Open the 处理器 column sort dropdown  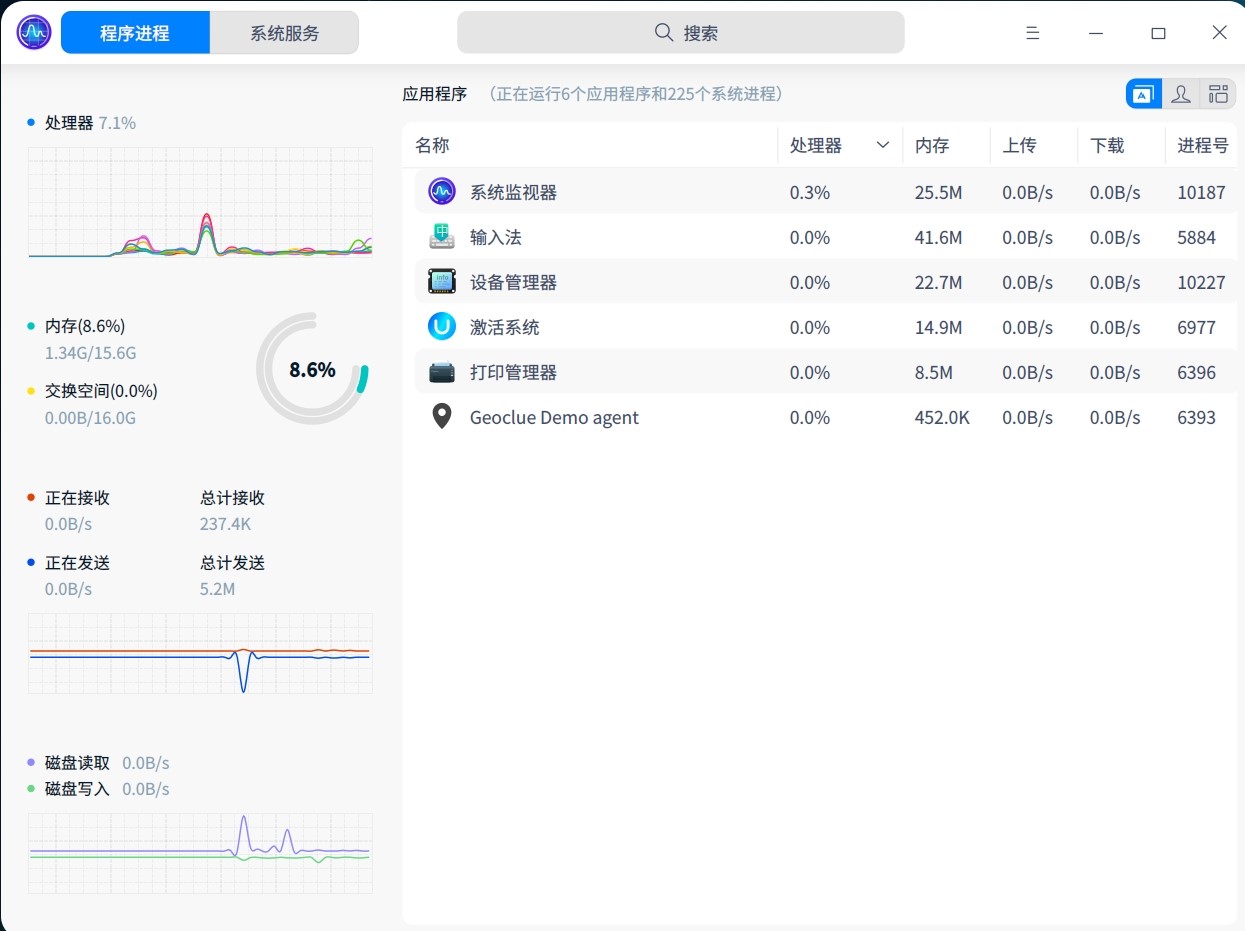[883, 145]
